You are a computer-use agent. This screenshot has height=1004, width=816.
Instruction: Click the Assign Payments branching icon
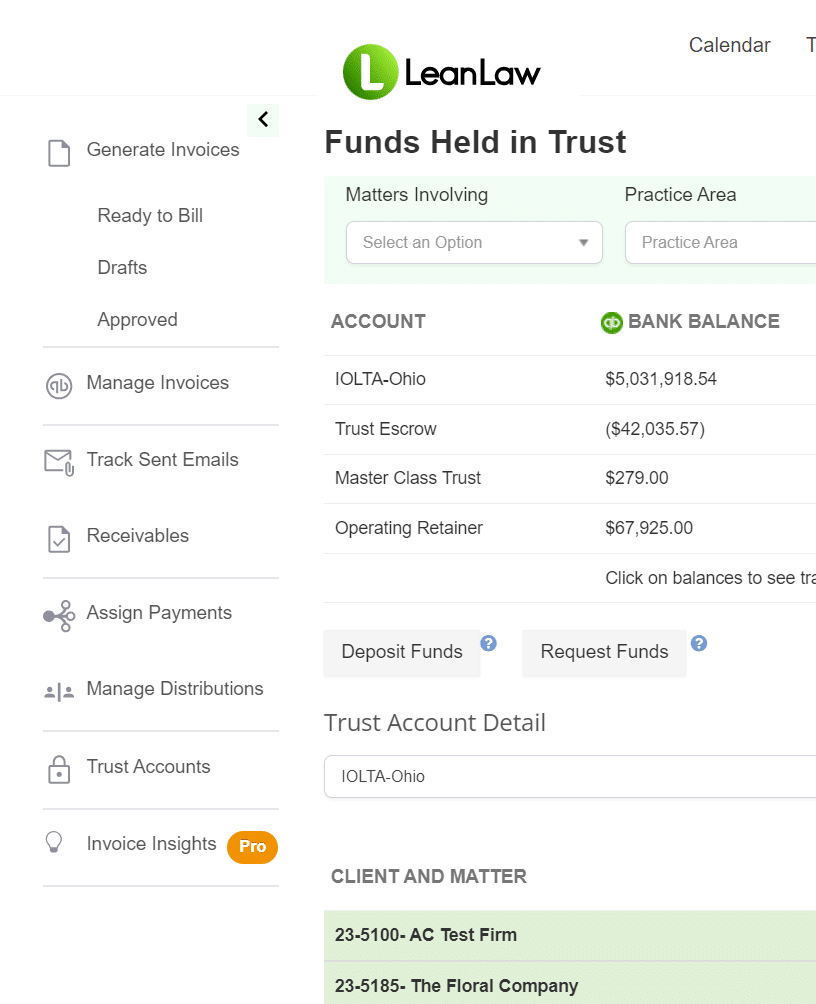coord(59,614)
